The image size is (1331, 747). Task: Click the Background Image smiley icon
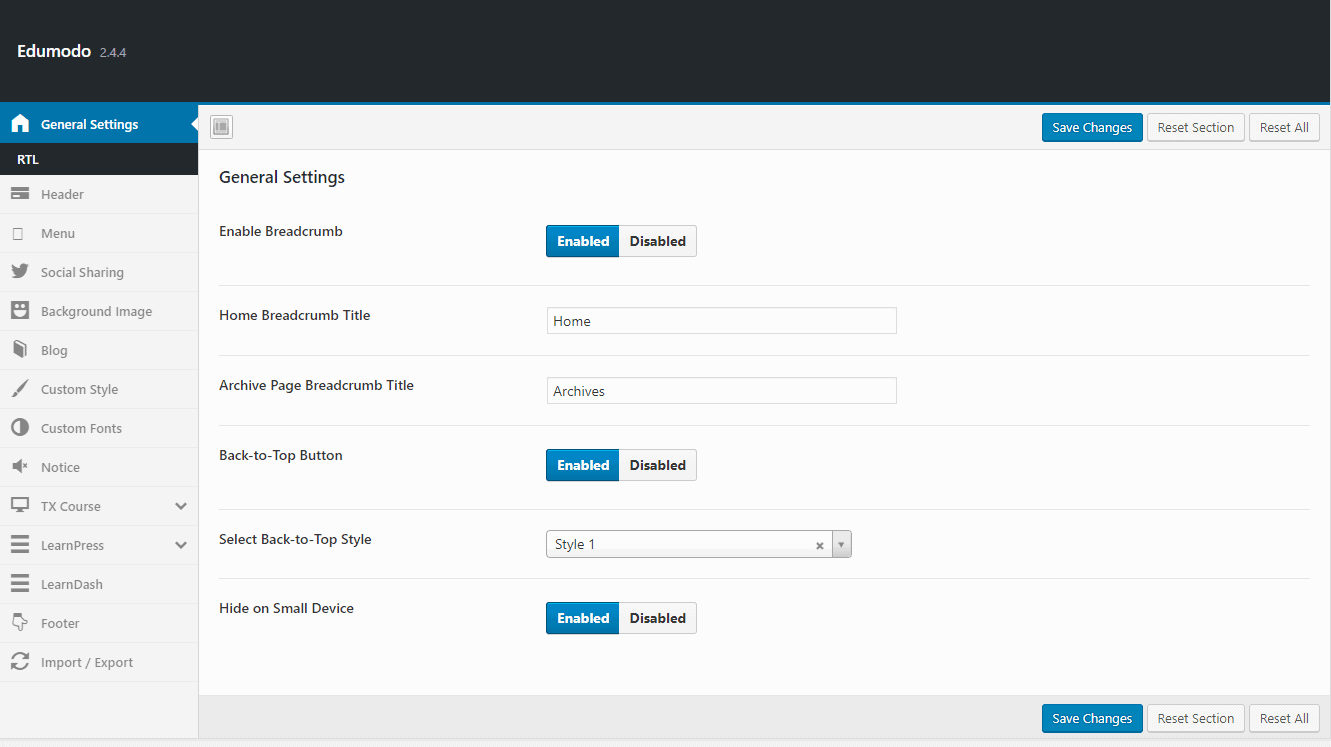click(20, 311)
